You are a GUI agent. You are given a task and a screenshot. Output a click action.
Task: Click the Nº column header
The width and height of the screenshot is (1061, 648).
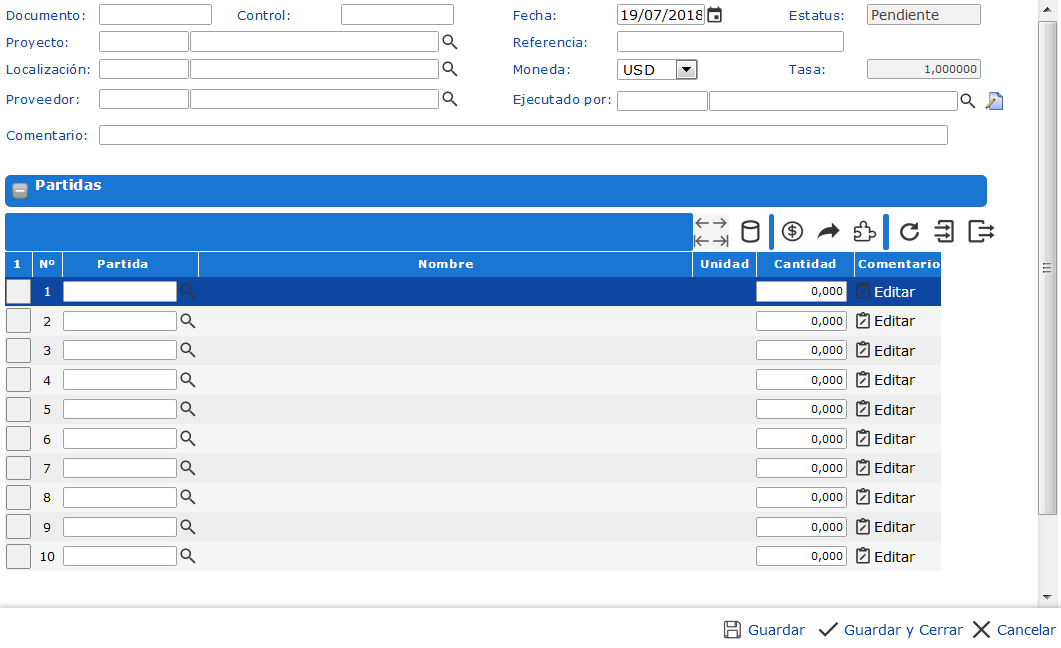pos(47,264)
